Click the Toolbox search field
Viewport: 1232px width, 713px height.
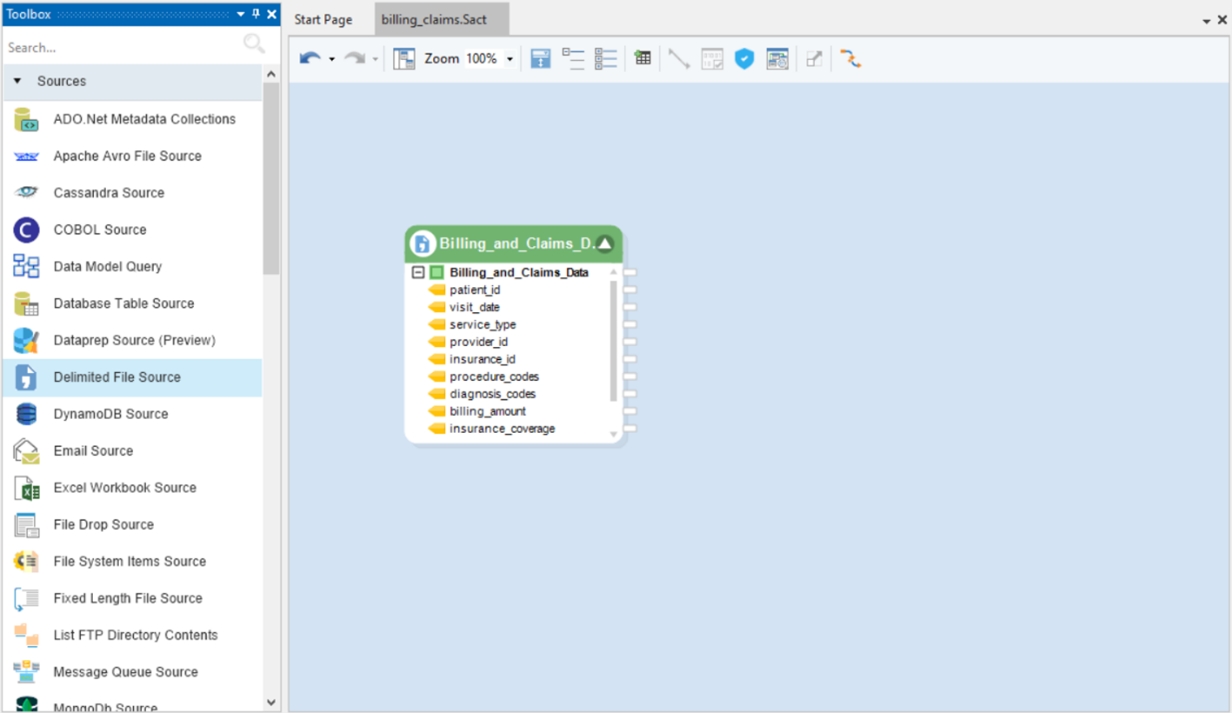point(120,47)
